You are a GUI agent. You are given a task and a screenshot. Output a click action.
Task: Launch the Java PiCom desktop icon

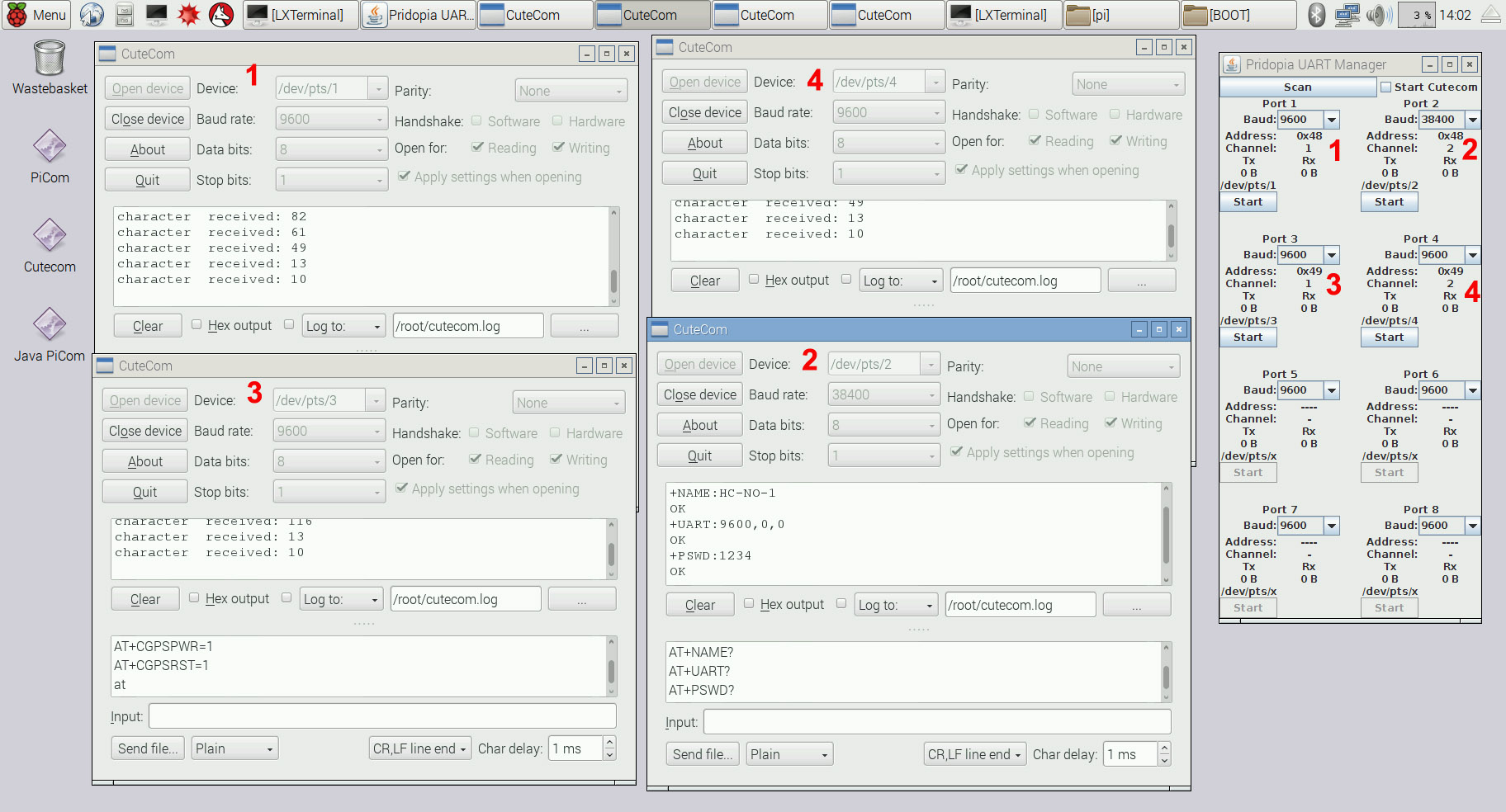click(x=50, y=325)
